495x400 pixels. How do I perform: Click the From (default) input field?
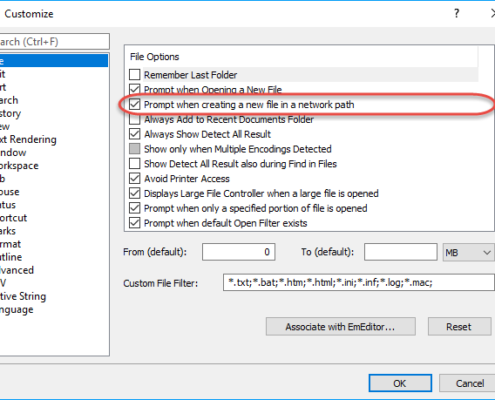coord(239,252)
